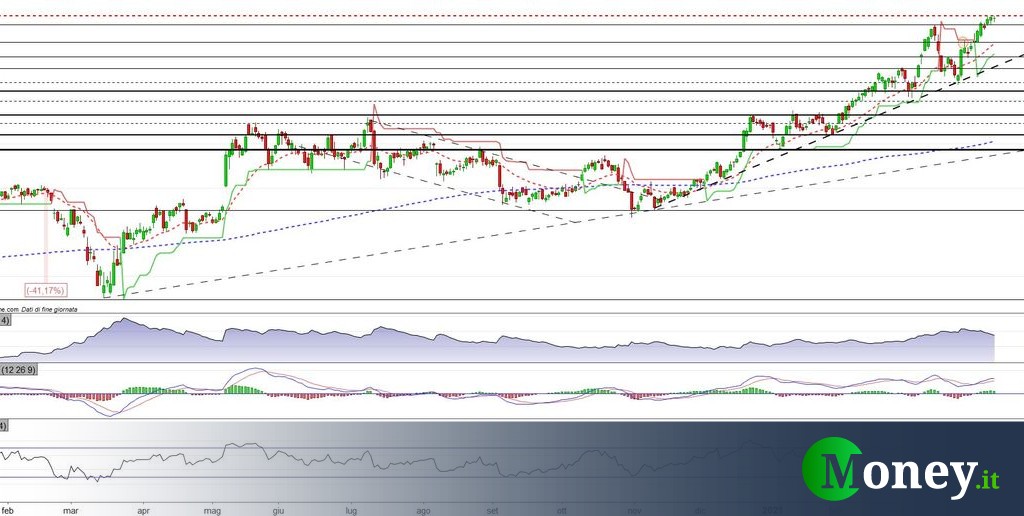Click the bottom oscillator panel's parameter label
This screenshot has width=1024, height=516.
pos(4,427)
